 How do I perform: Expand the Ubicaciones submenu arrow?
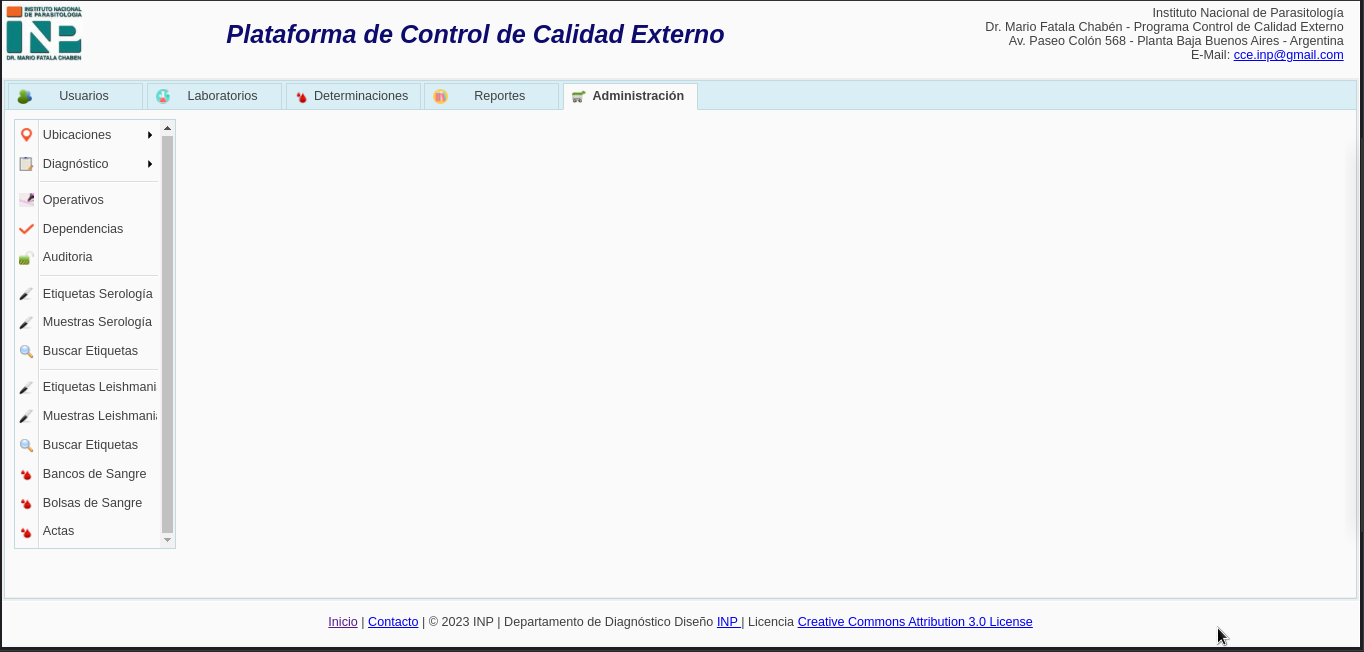(x=150, y=135)
